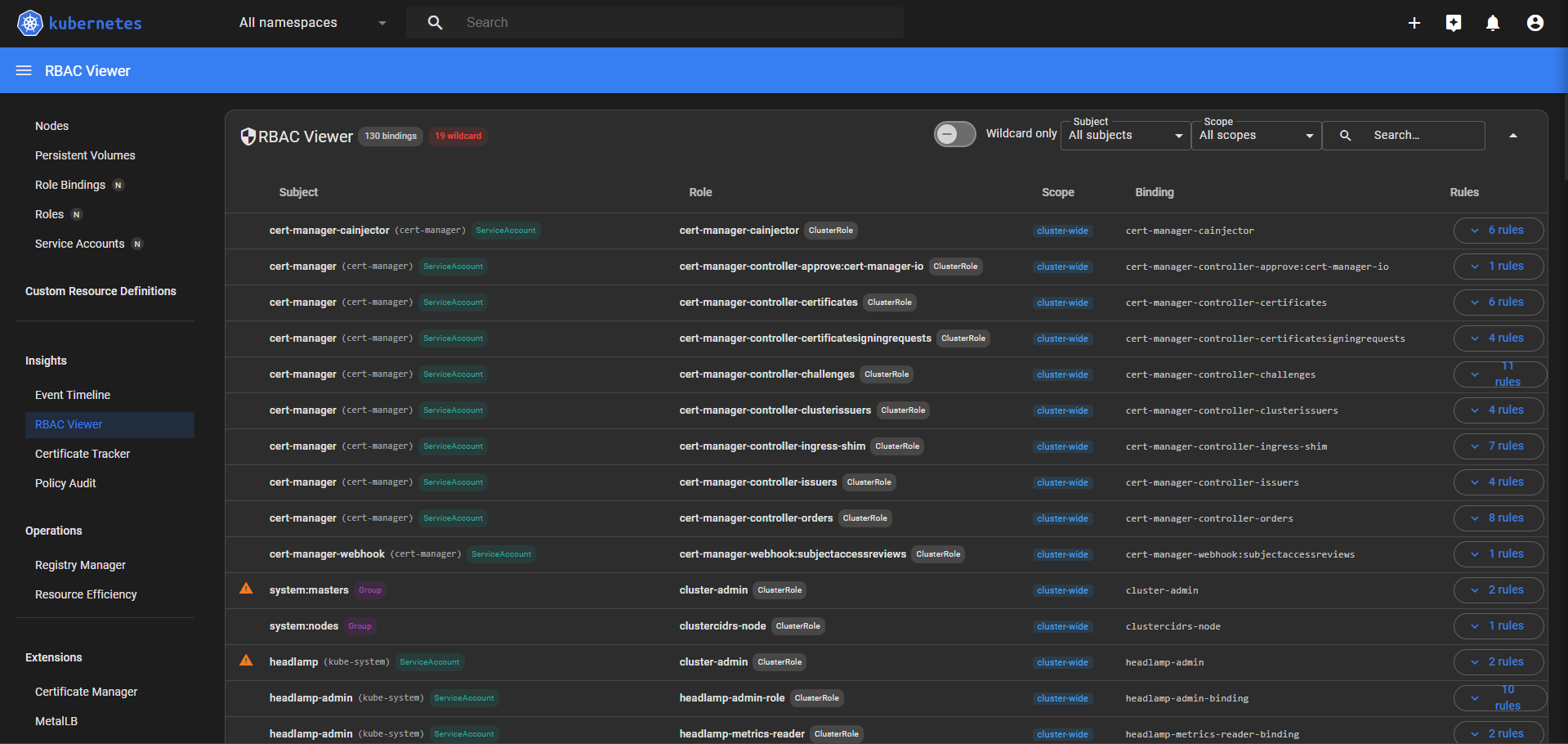Open the hamburger navigation menu icon

(x=24, y=71)
